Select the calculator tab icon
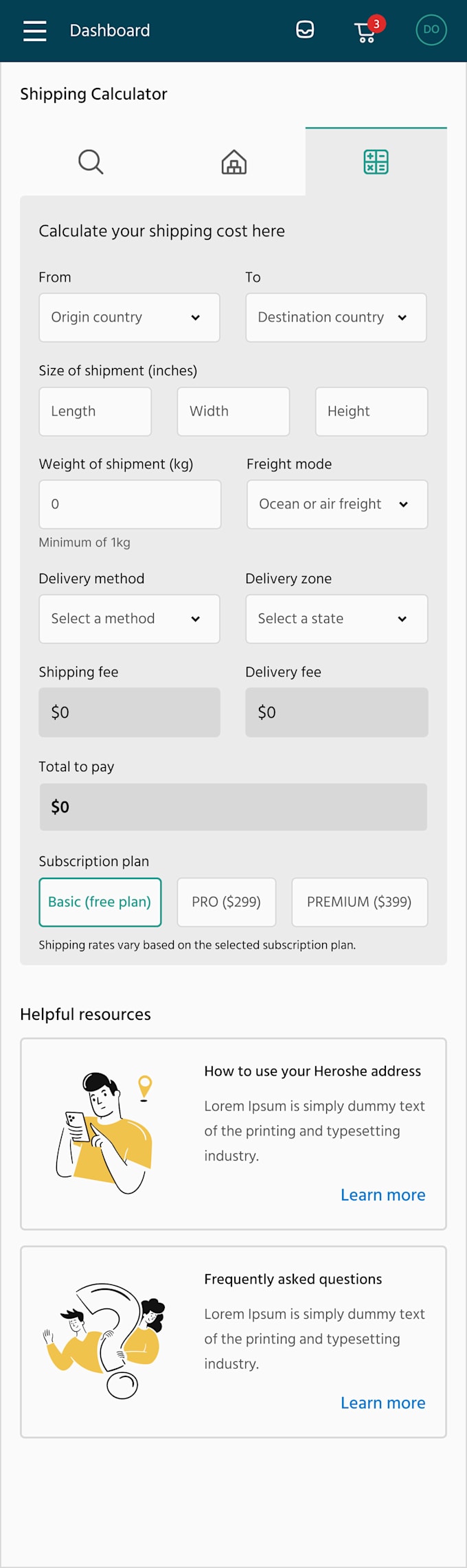This screenshot has height=1568, width=467. click(x=376, y=162)
